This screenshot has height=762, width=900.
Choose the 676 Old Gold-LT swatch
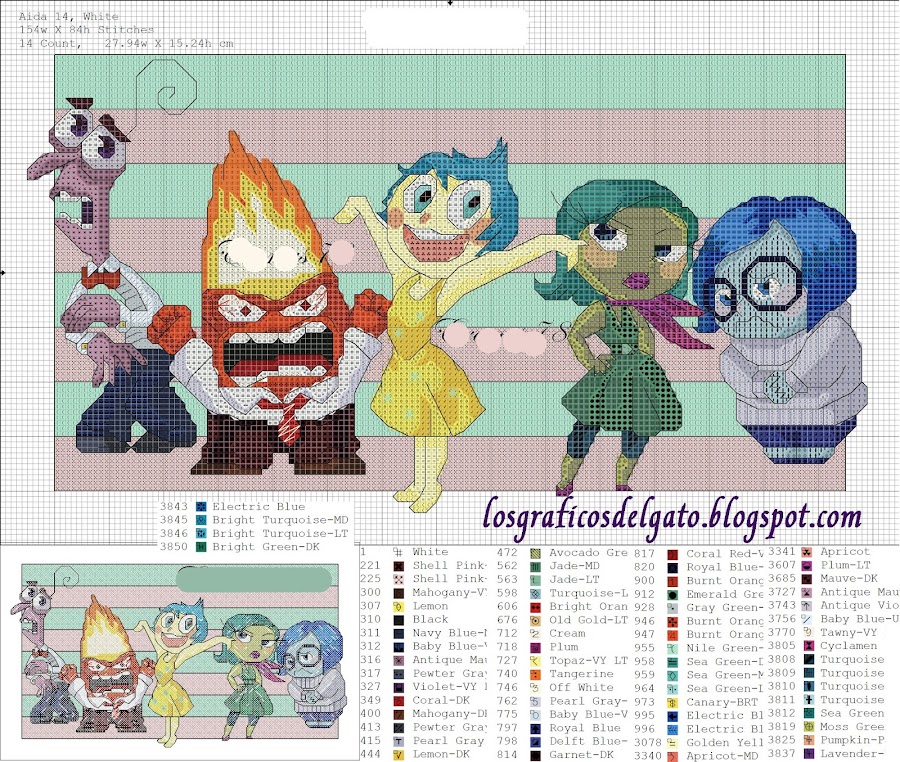point(535,620)
